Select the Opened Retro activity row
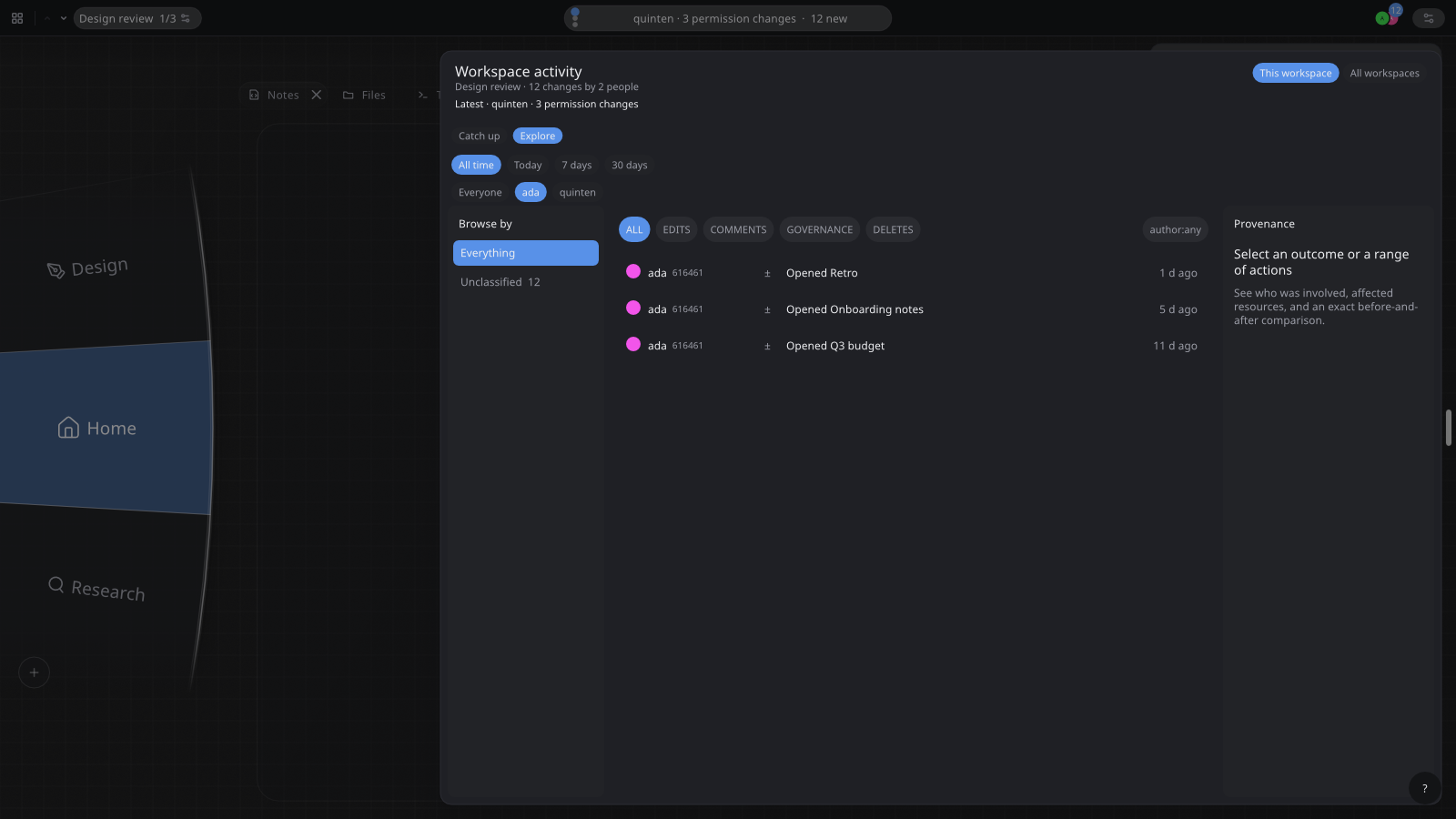 913,273
